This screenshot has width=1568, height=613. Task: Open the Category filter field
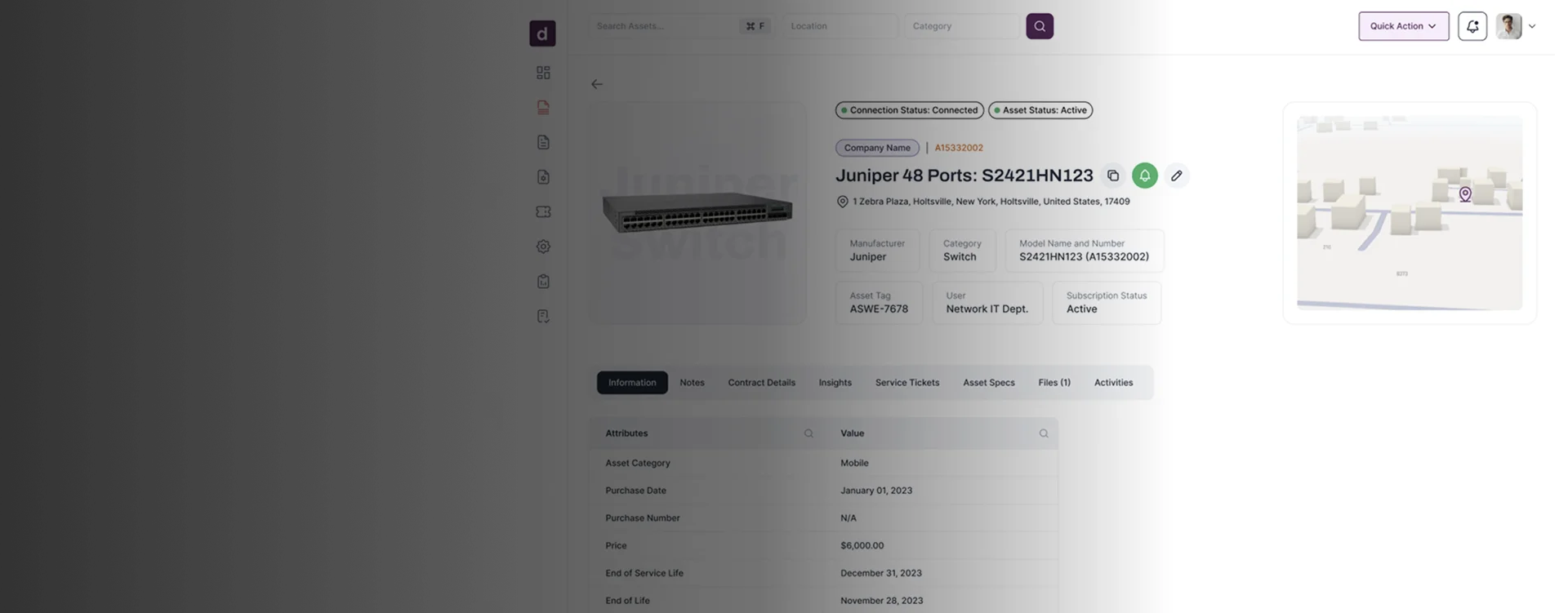pos(960,26)
